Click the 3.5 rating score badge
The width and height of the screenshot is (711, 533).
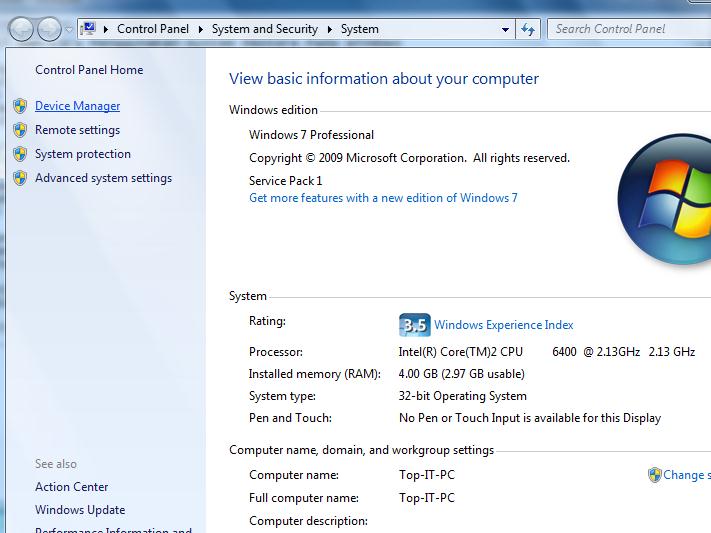click(x=414, y=325)
